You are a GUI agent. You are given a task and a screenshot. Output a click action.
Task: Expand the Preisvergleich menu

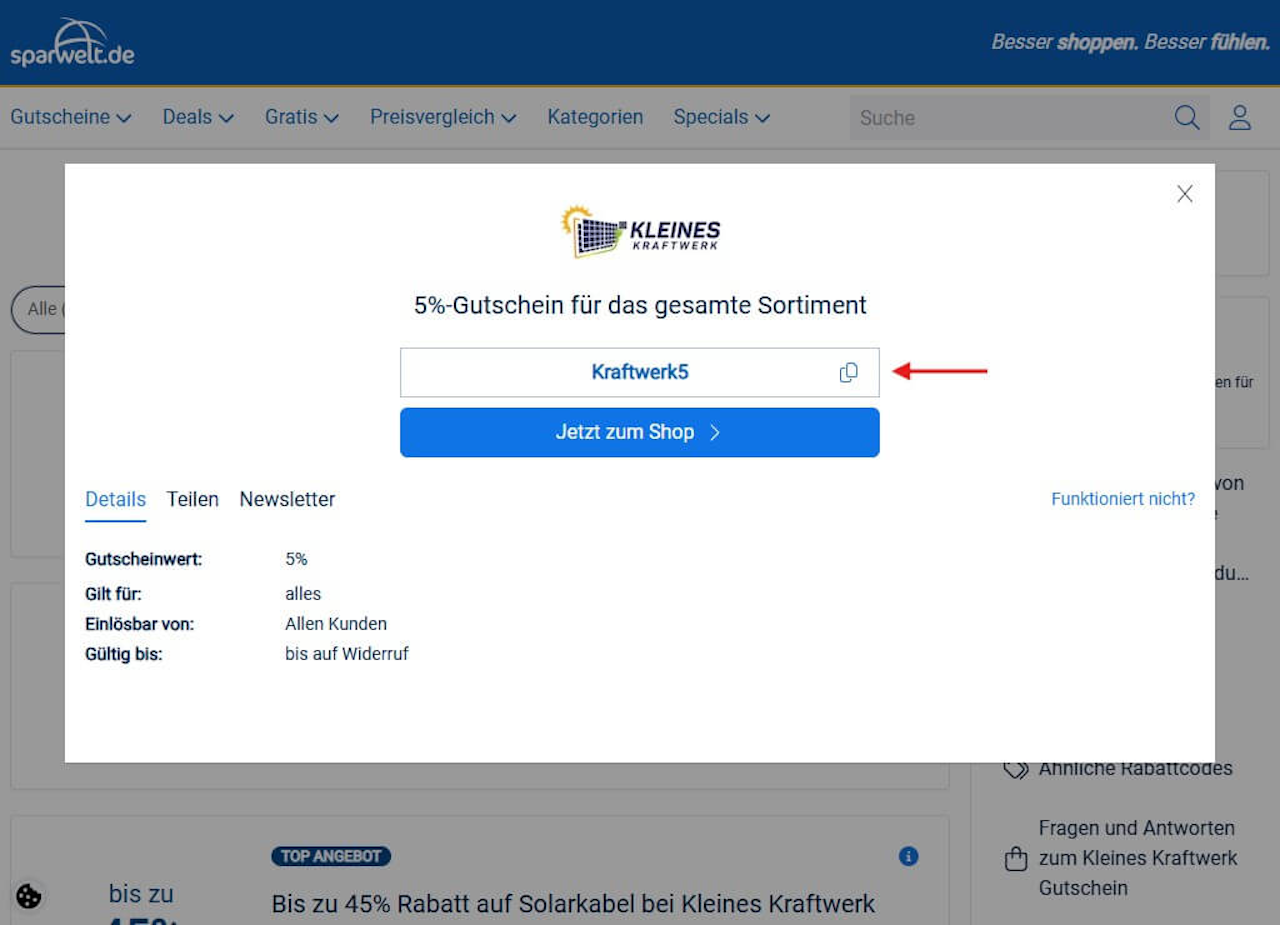coord(443,117)
